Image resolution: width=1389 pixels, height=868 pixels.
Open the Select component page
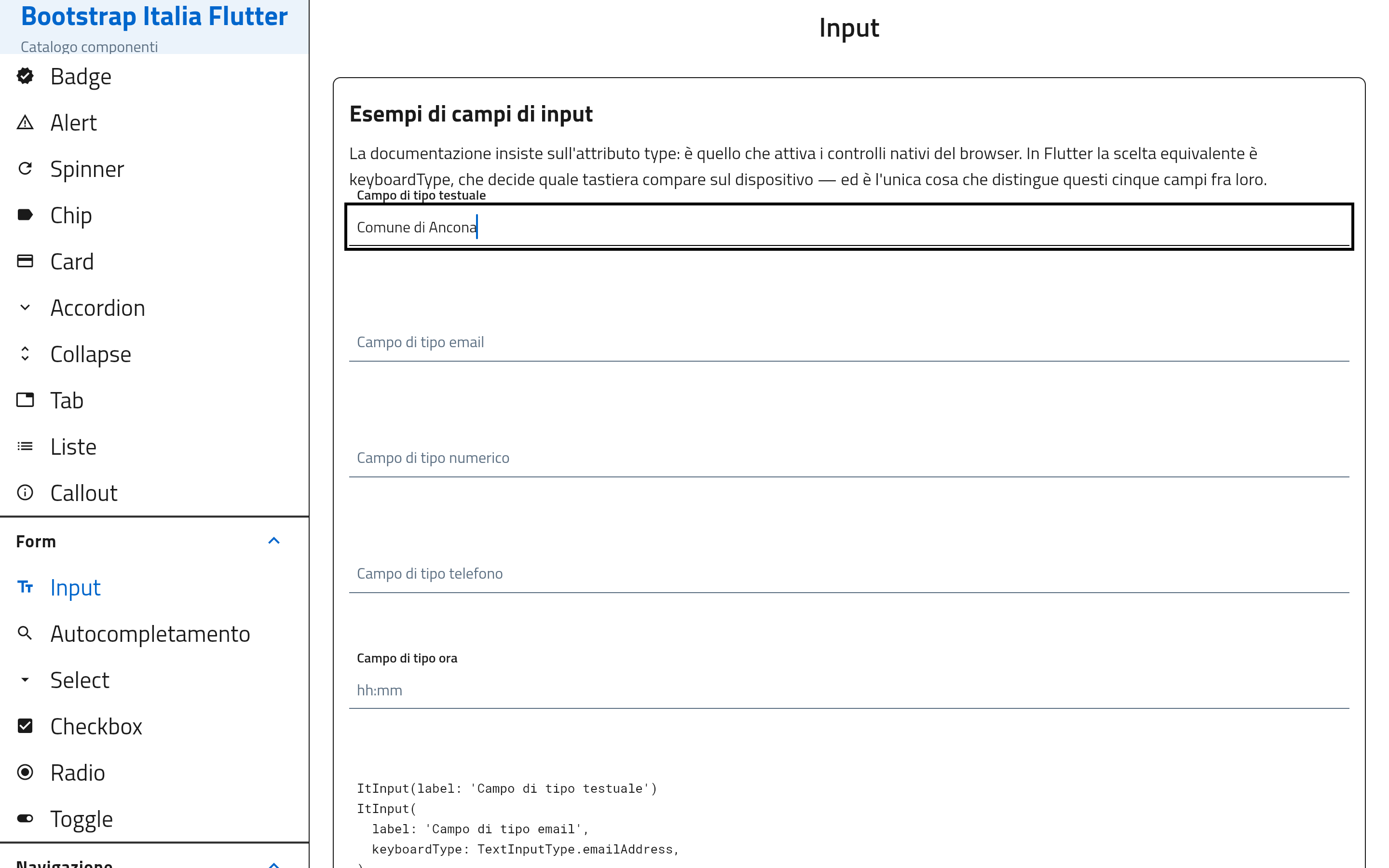[154, 680]
